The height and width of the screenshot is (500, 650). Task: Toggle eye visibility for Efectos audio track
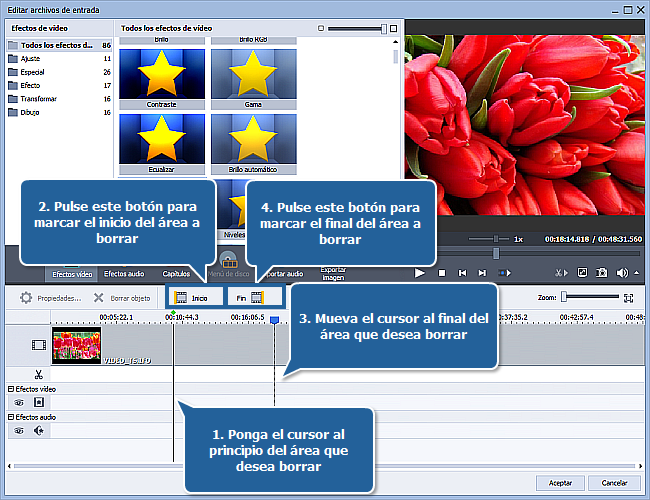point(18,431)
